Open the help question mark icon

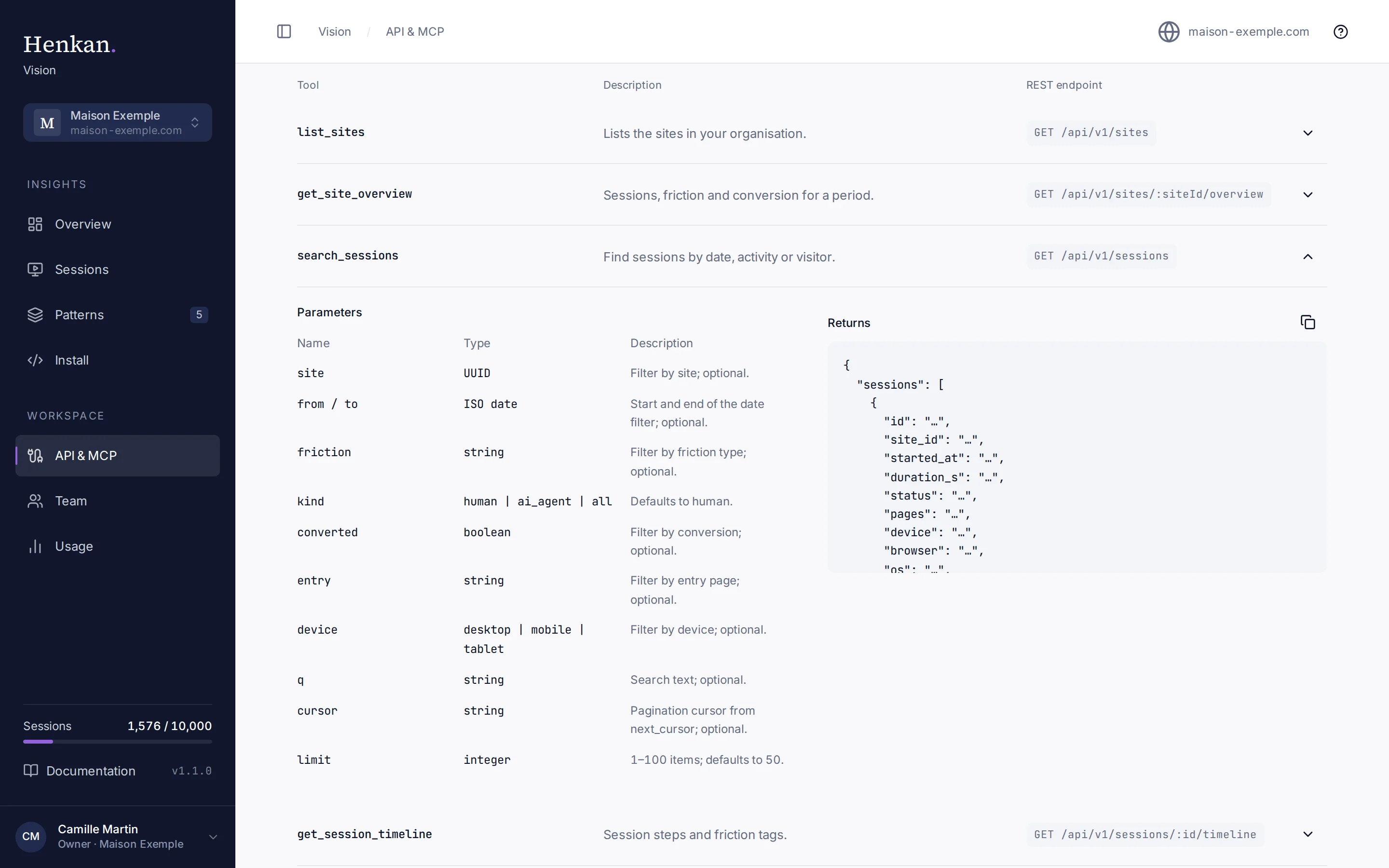click(x=1340, y=31)
